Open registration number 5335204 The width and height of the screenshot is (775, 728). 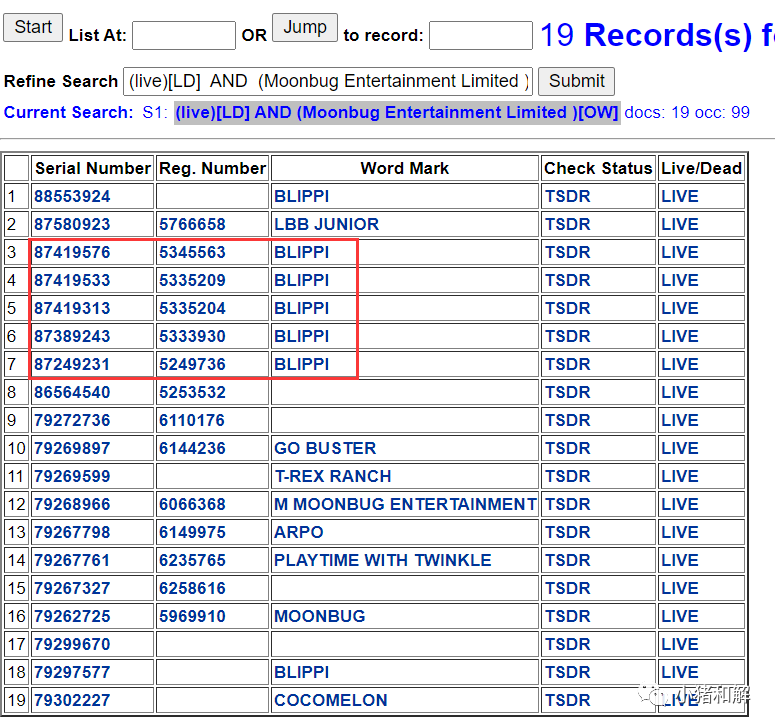[192, 308]
